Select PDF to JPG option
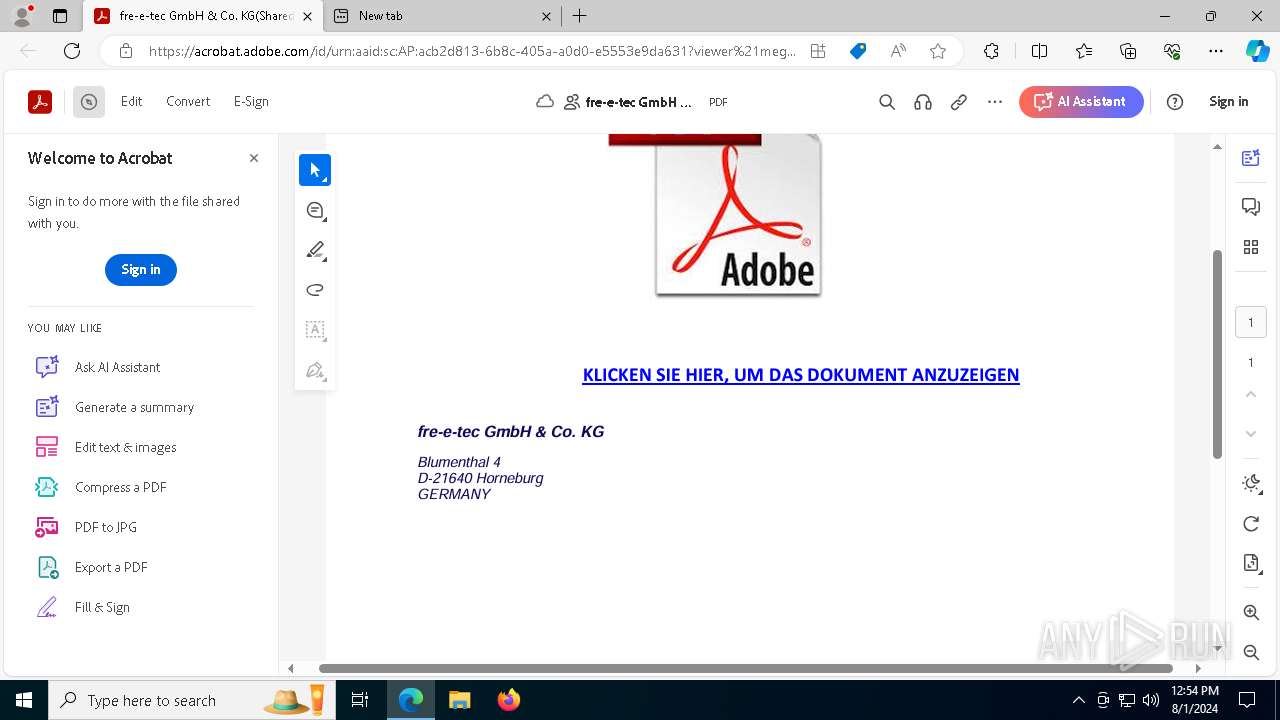Viewport: 1280px width, 720px height. coord(106,527)
